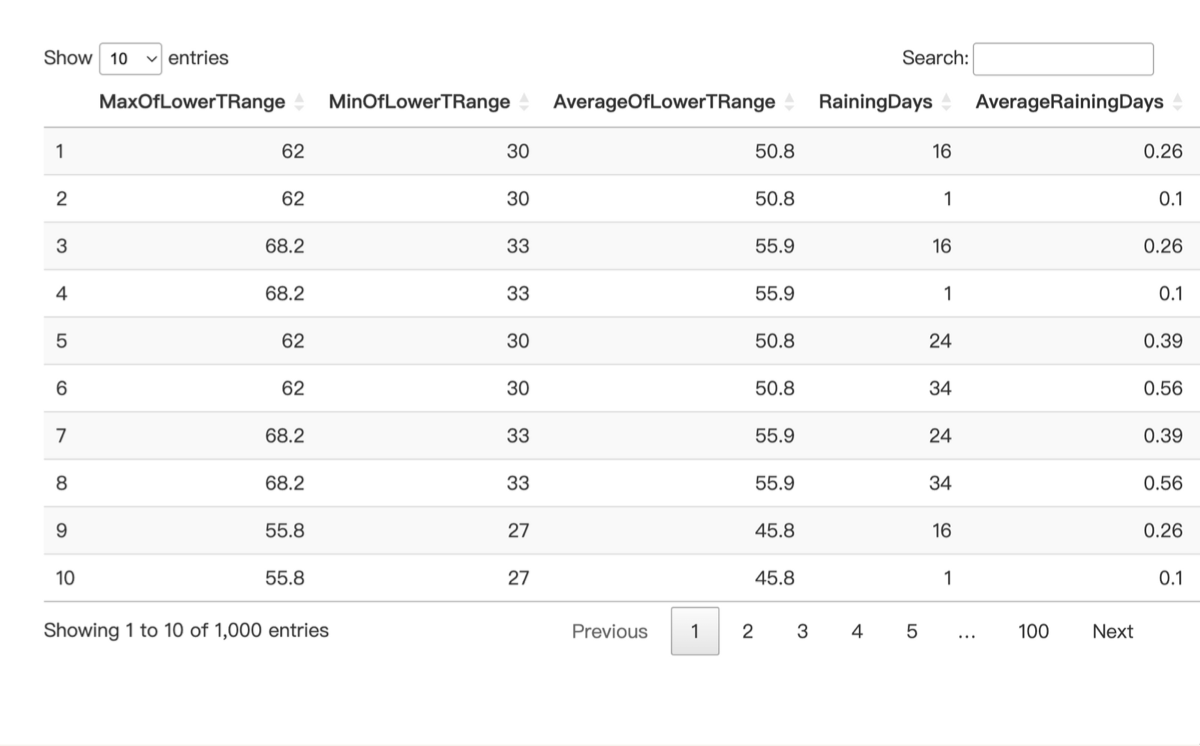The height and width of the screenshot is (746, 1200).
Task: Focus the Search input field
Action: click(1063, 58)
